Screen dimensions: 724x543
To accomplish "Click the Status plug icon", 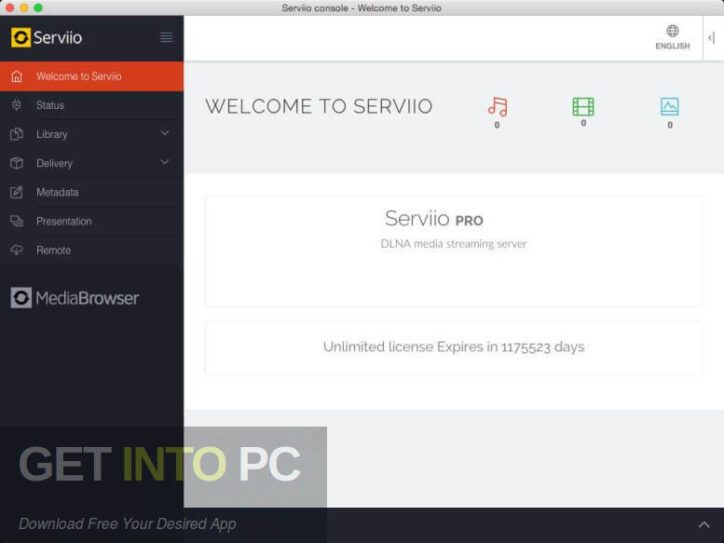I will click(x=17, y=105).
